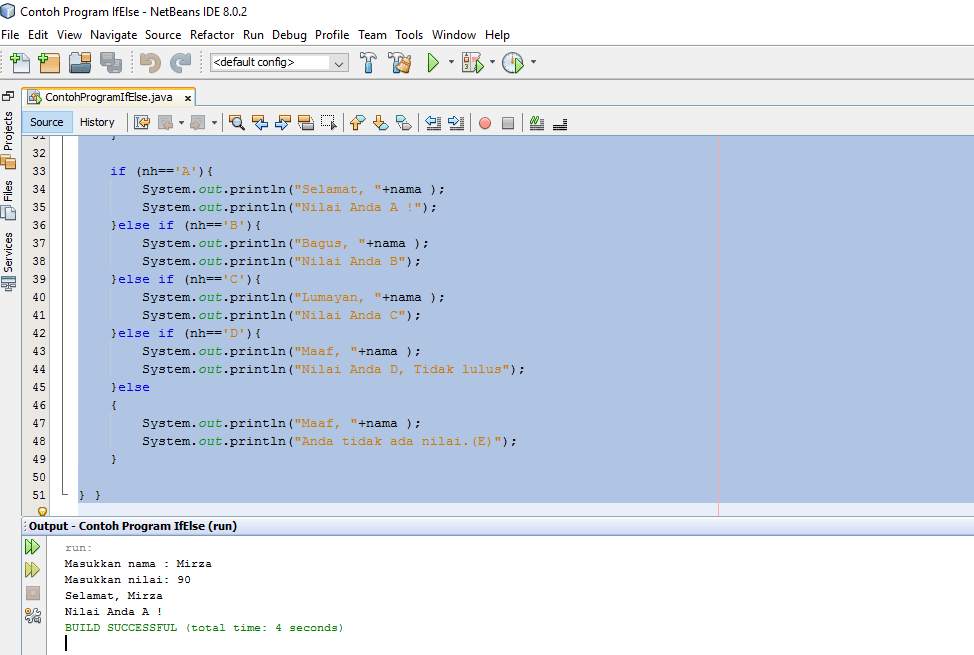This screenshot has height=655, width=974.
Task: Comment selected lines icon
Action: coord(537,123)
